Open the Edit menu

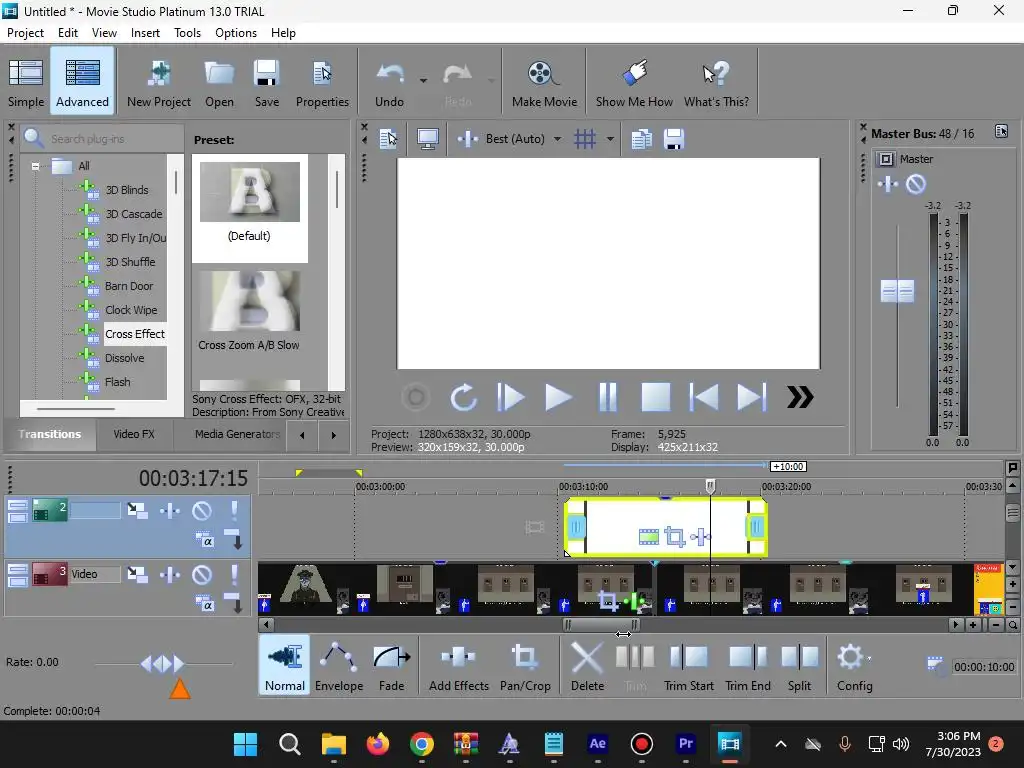[68, 33]
